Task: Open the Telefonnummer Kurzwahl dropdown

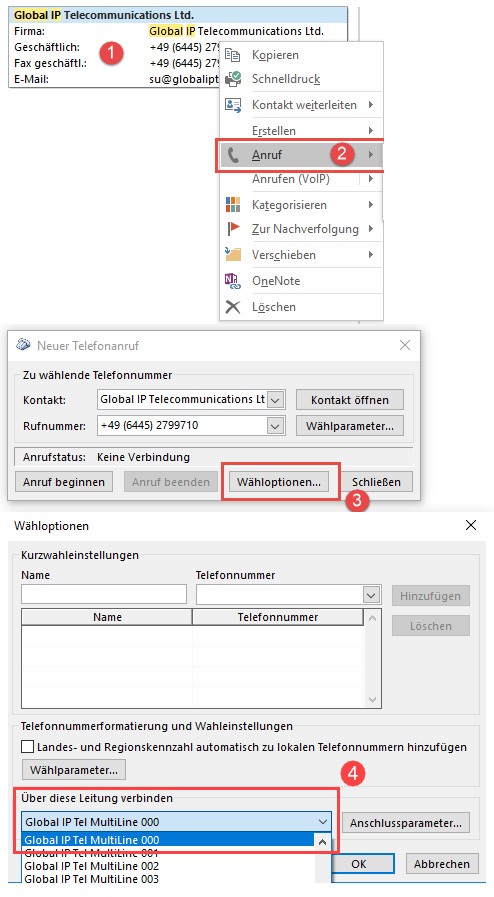Action: [x=372, y=595]
